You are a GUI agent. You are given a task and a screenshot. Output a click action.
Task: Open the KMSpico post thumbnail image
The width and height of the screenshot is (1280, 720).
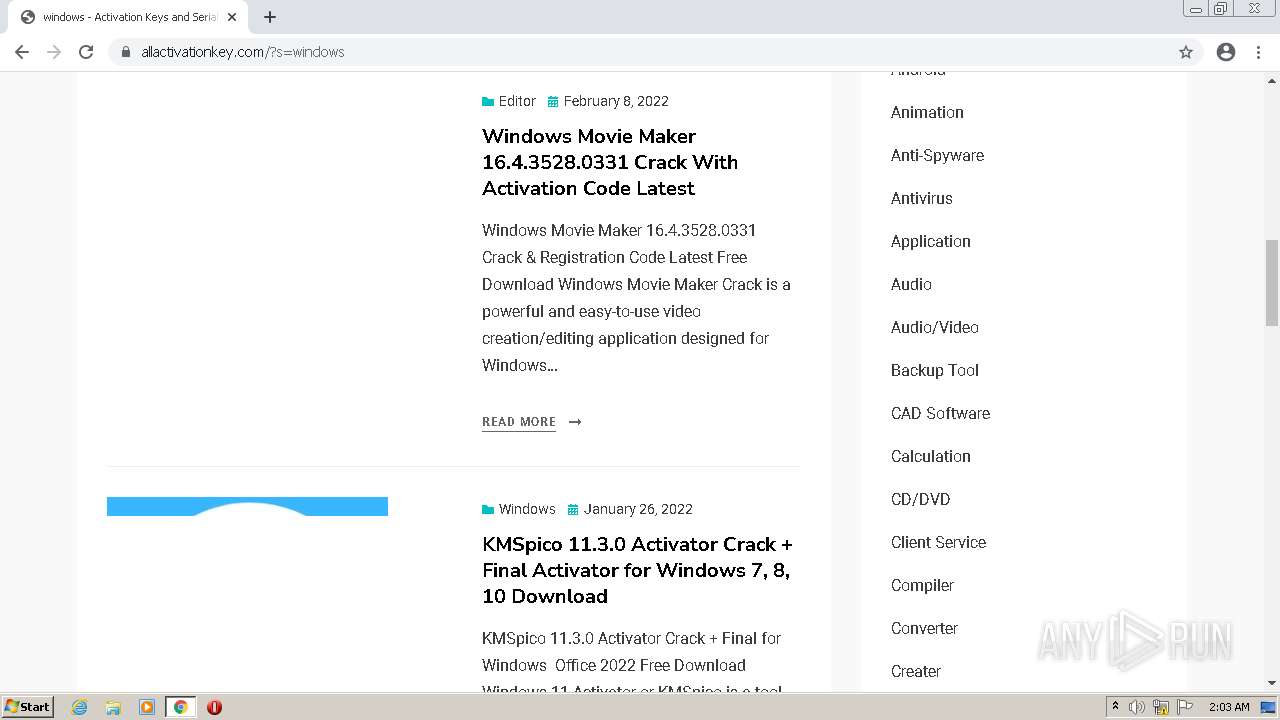point(247,506)
